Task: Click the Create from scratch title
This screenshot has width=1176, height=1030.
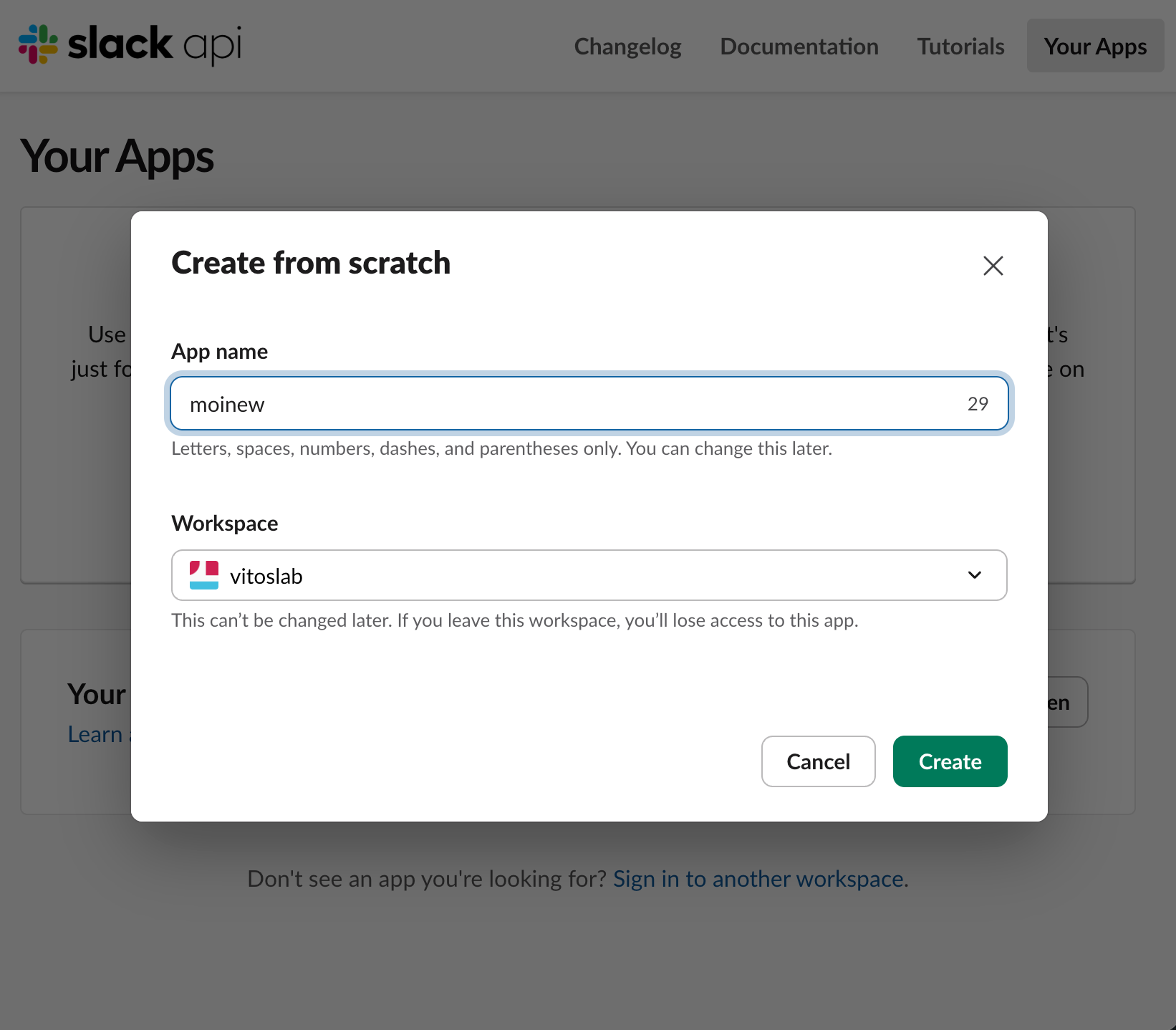Action: coord(311,263)
